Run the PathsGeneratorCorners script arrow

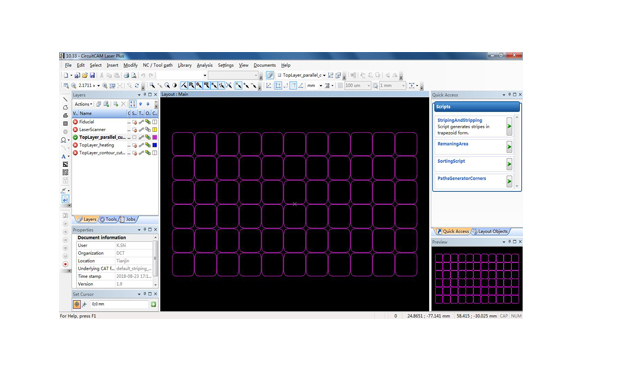(x=509, y=181)
